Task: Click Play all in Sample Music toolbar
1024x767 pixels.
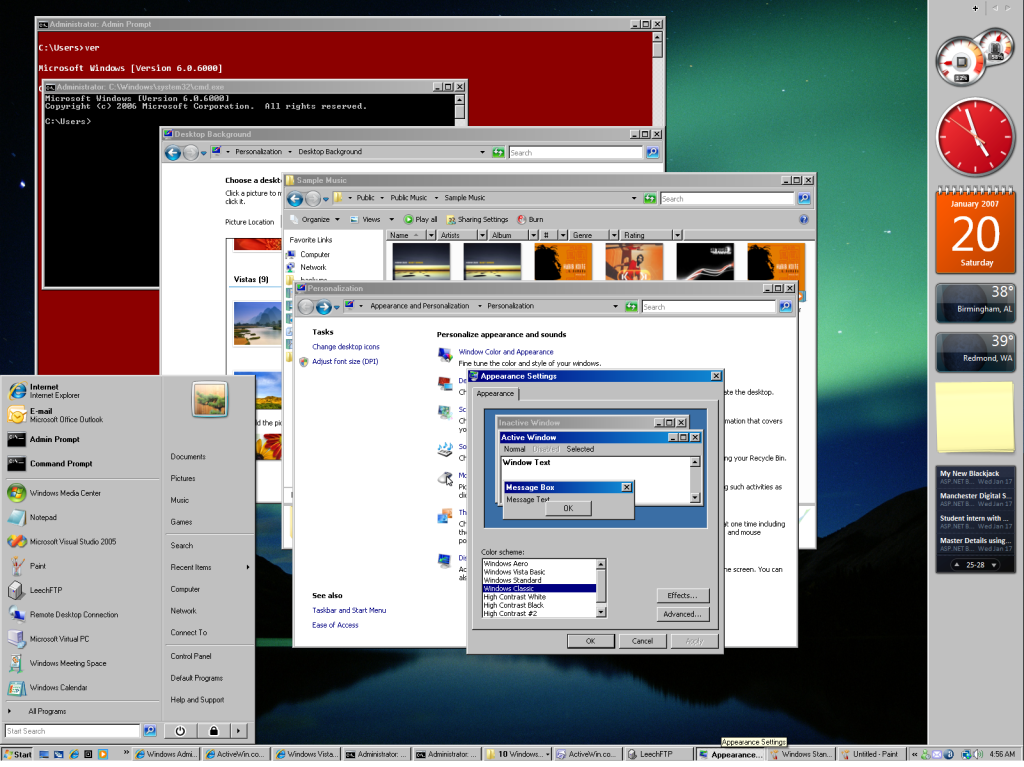Action: pyautogui.click(x=420, y=220)
